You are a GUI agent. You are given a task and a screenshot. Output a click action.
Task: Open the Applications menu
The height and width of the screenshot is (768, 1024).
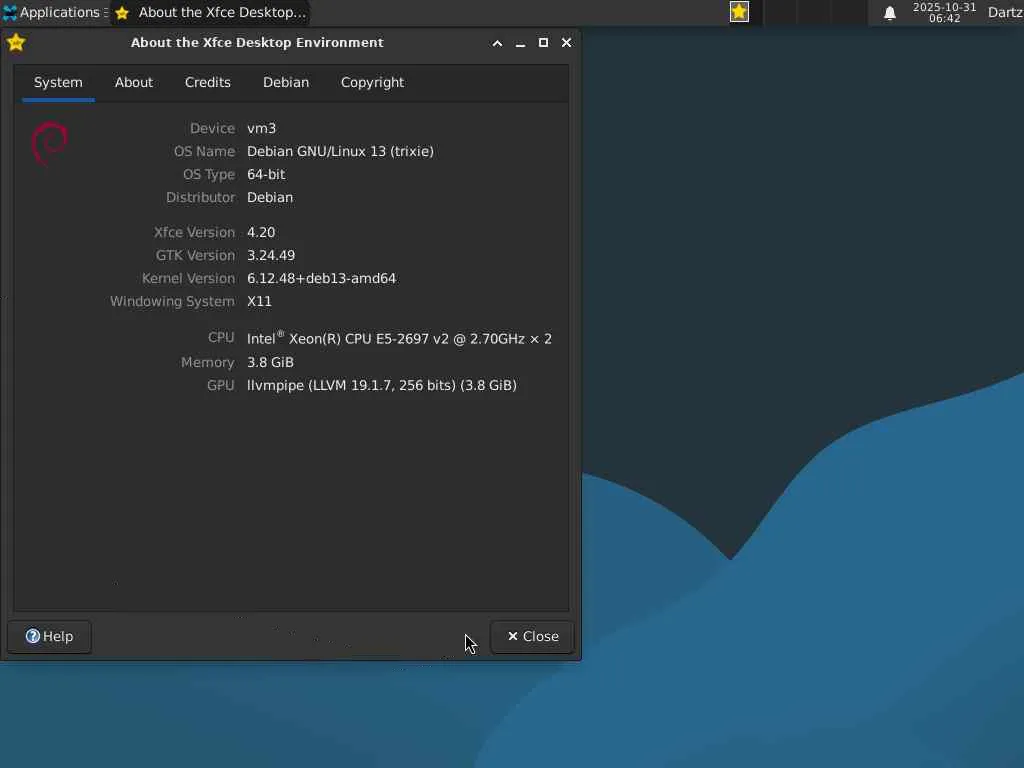coord(54,12)
